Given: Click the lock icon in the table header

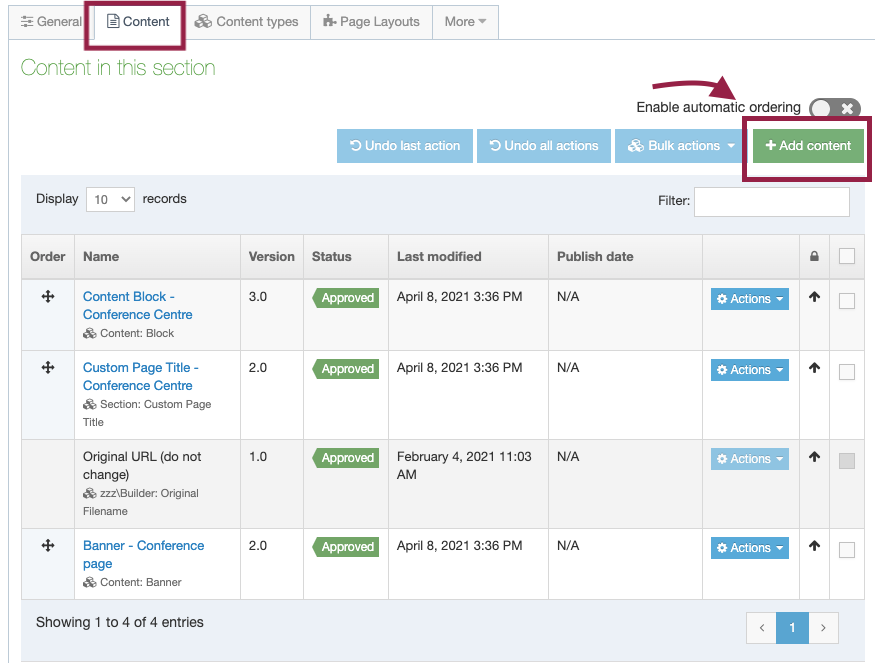Looking at the screenshot, I should pos(814,256).
